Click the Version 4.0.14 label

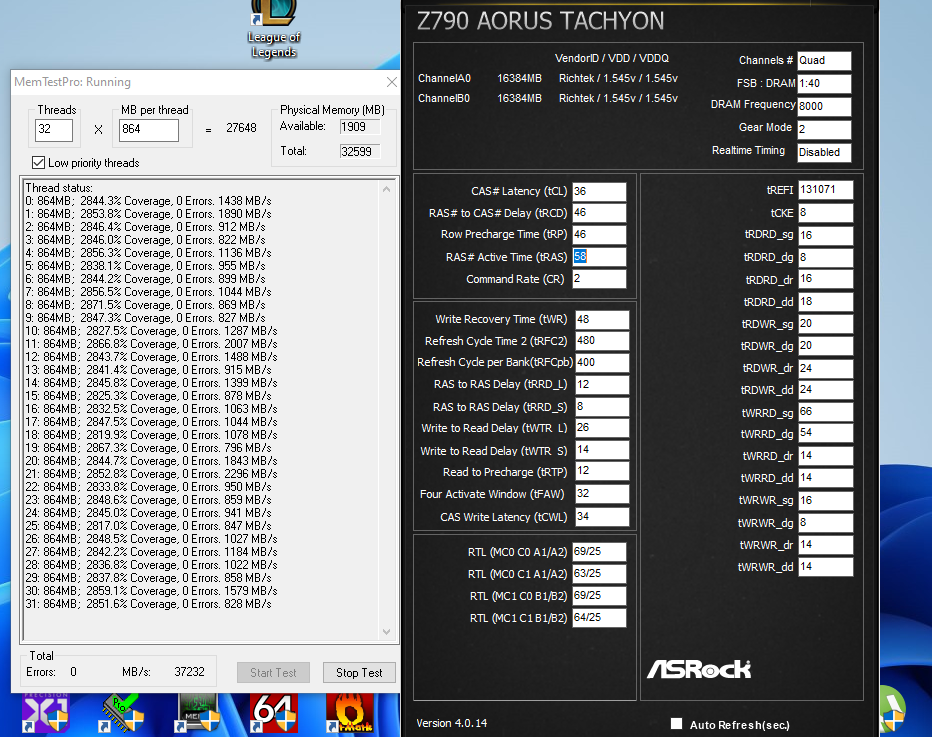(451, 723)
